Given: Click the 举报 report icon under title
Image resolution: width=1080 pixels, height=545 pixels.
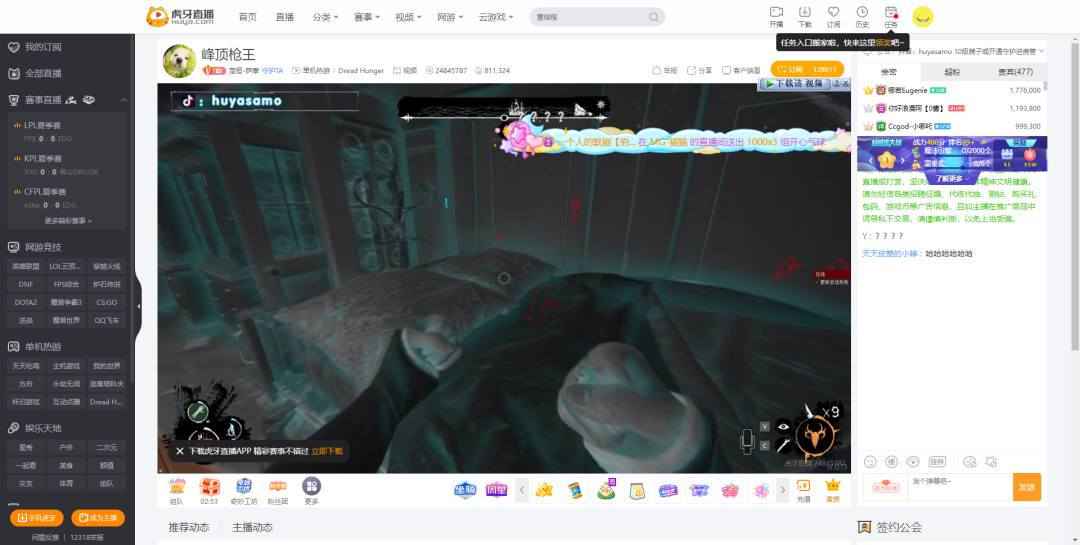Looking at the screenshot, I should (657, 70).
